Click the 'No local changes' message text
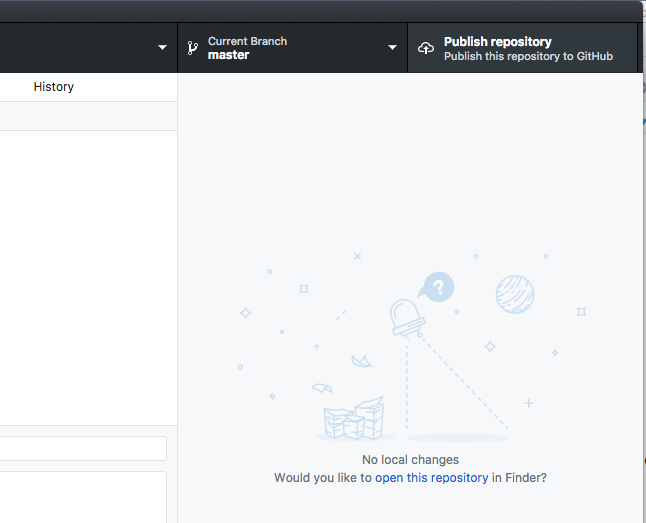 (x=410, y=460)
